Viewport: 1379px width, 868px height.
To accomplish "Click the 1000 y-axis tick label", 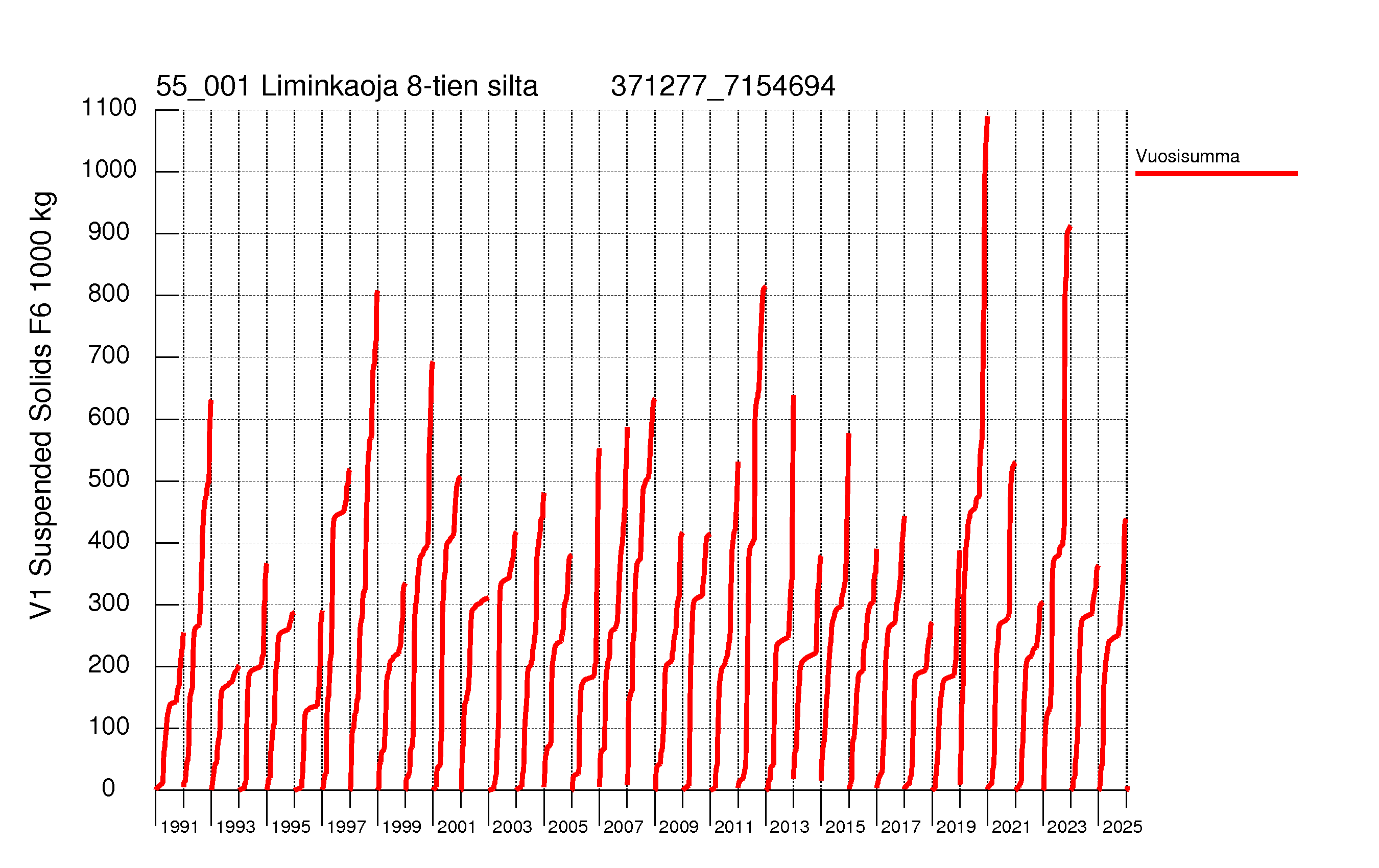I will [109, 170].
